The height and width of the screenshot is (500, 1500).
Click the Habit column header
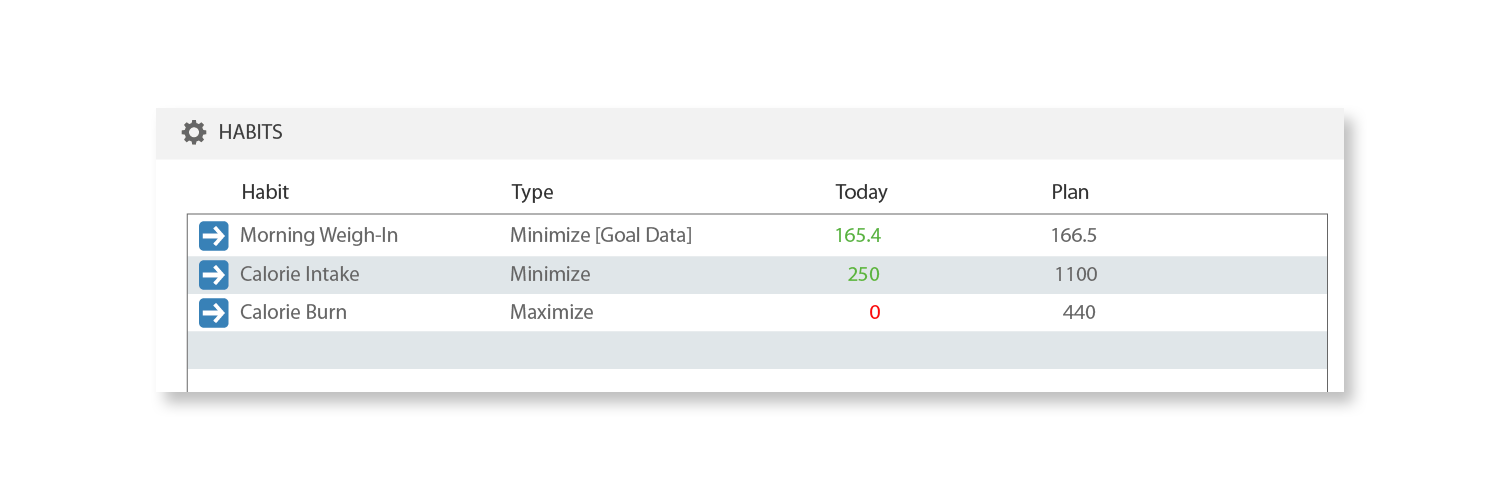pyautogui.click(x=265, y=192)
